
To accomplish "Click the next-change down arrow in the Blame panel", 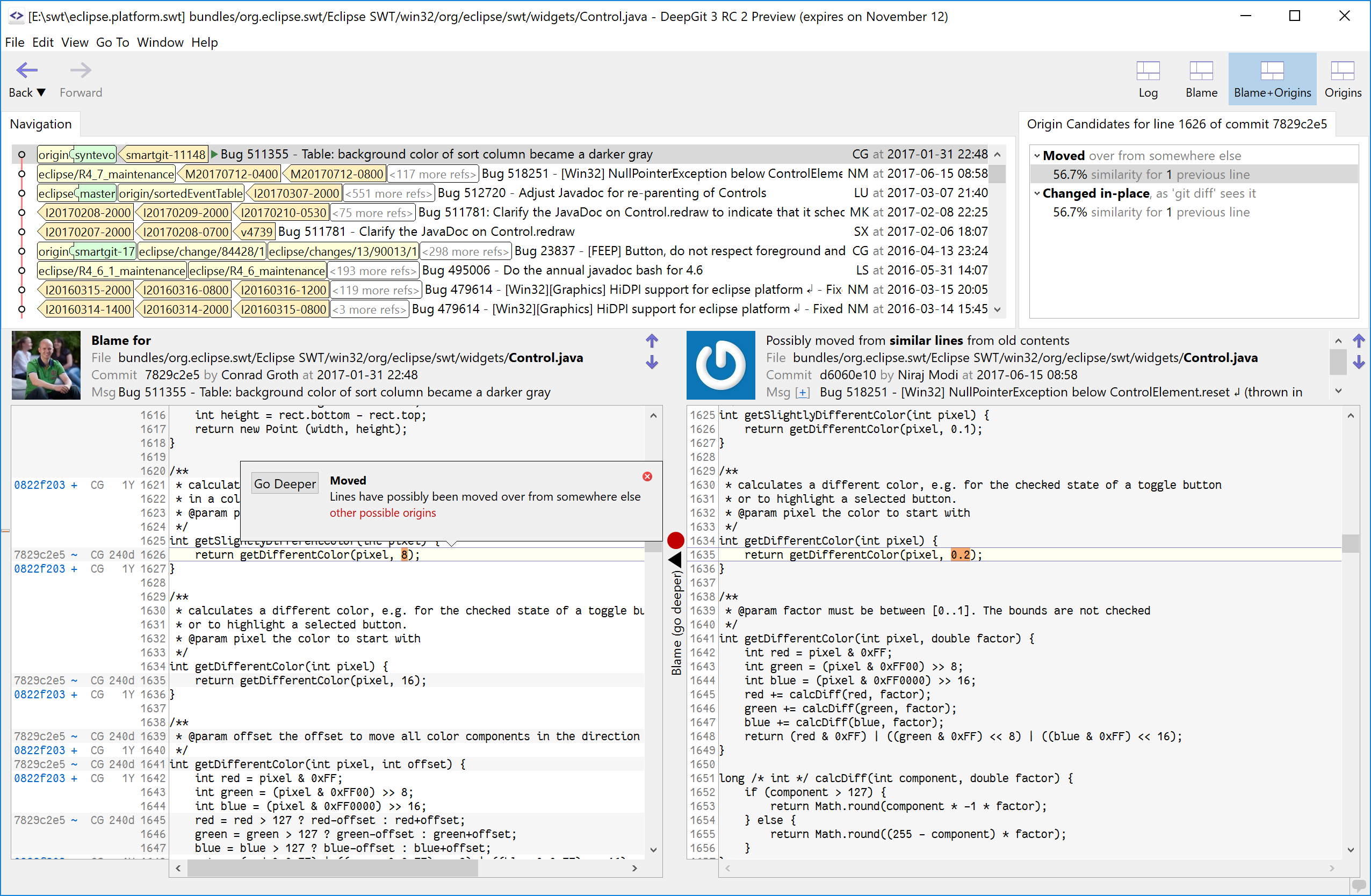I will click(652, 363).
